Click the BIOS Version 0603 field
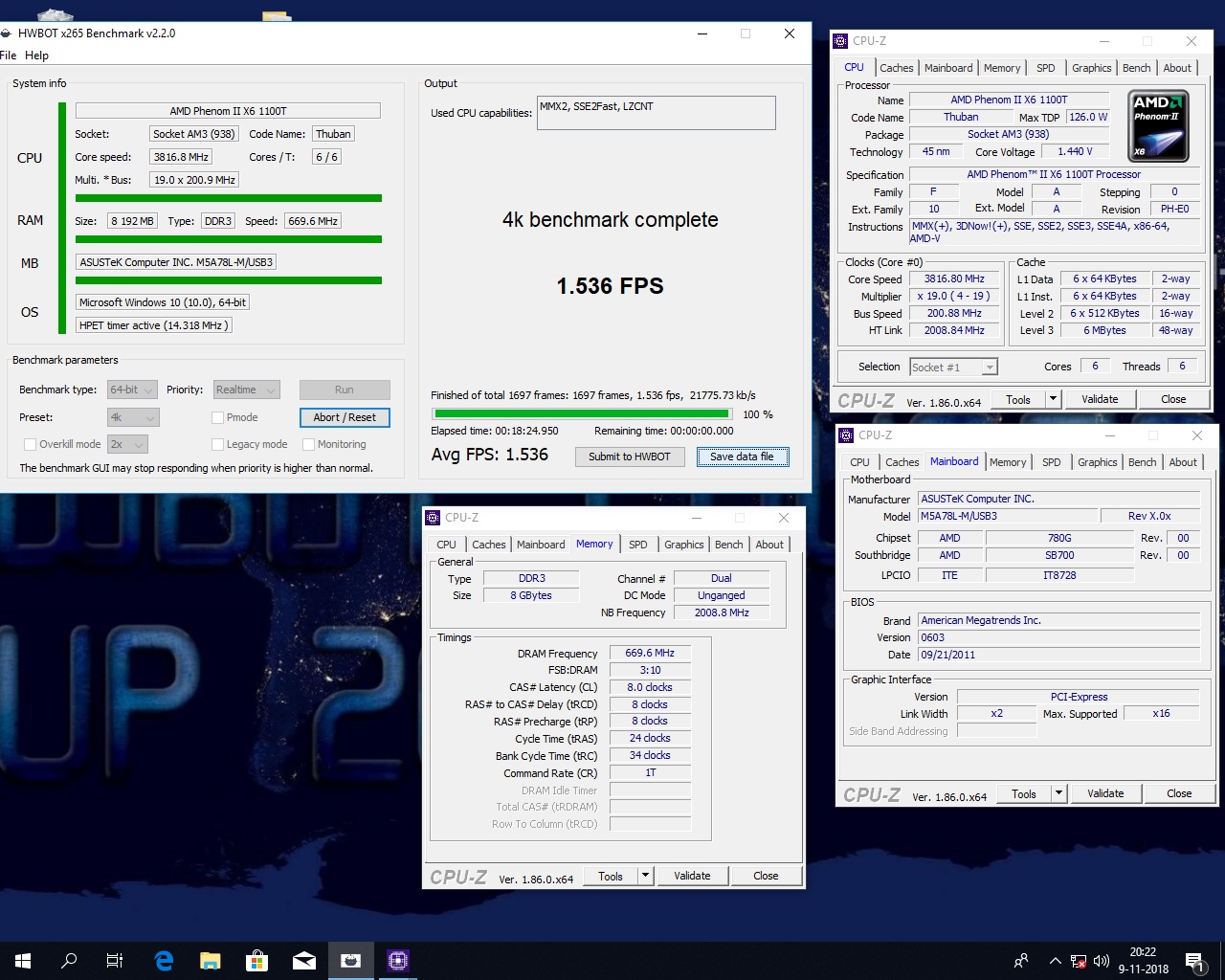The image size is (1225, 980). (x=1058, y=637)
